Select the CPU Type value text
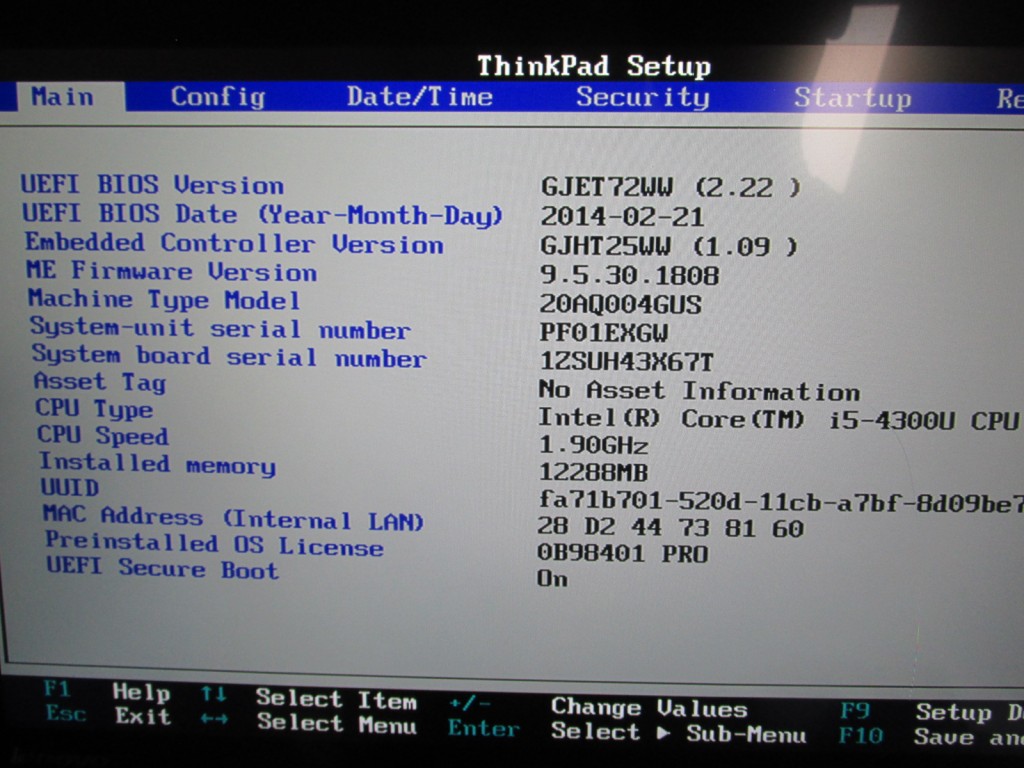The width and height of the screenshot is (1024, 768). pos(777,420)
